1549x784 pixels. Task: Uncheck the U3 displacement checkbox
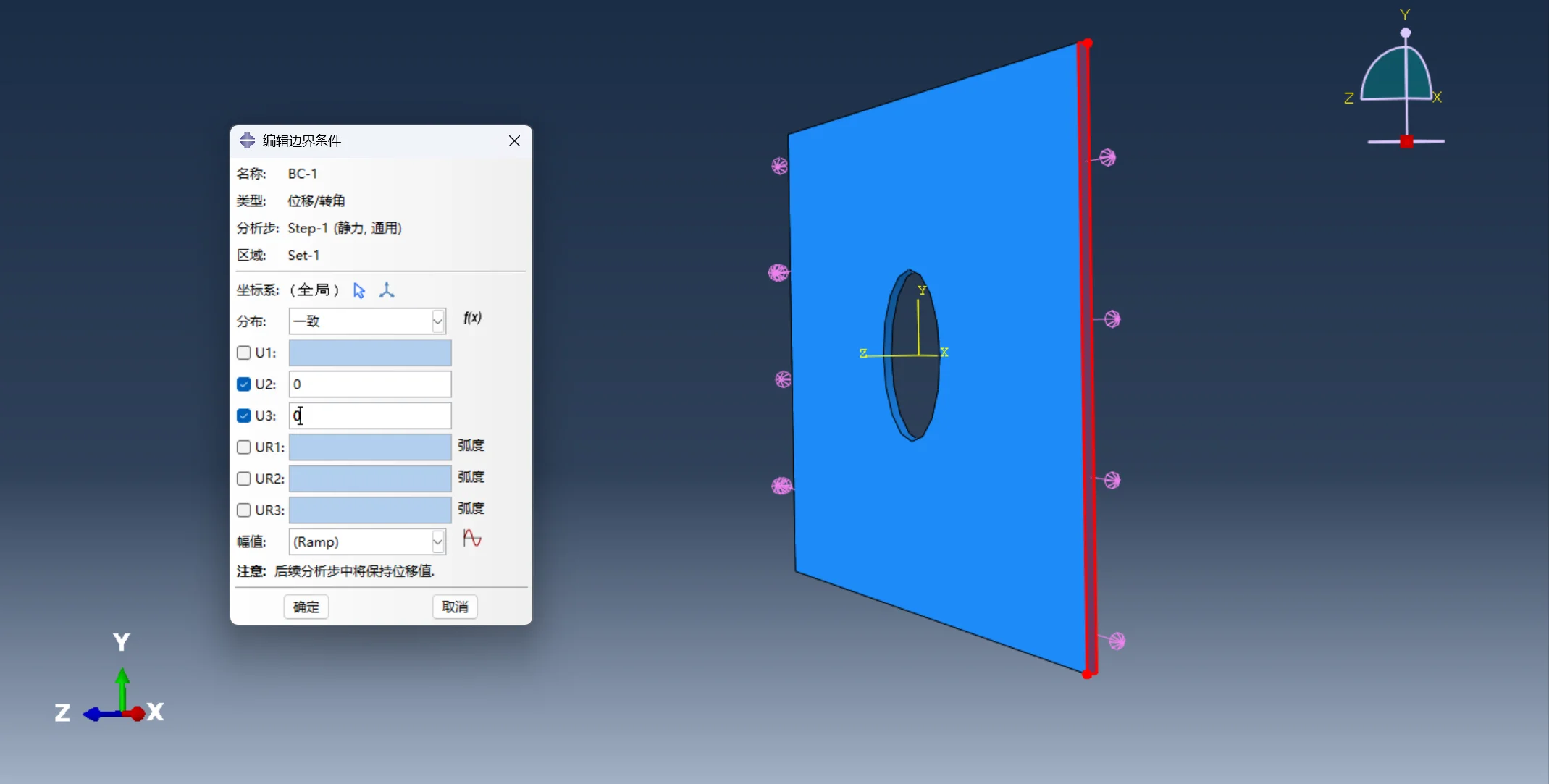coord(244,416)
